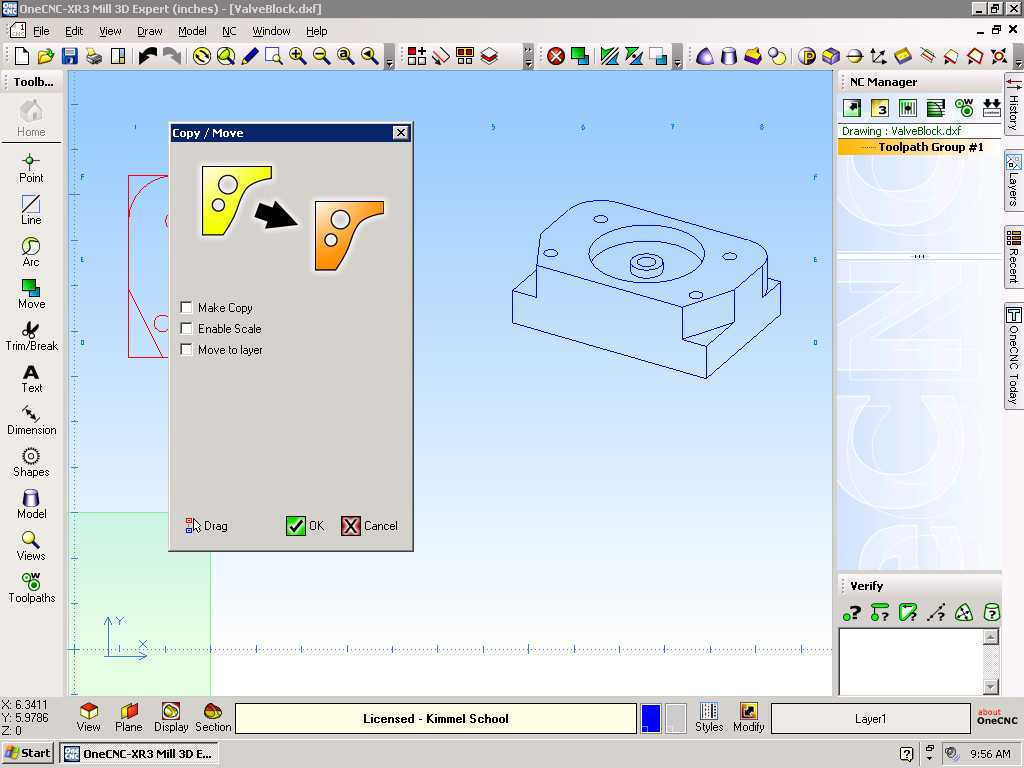Click the double down arrows icon in NC Manager

pos(991,108)
